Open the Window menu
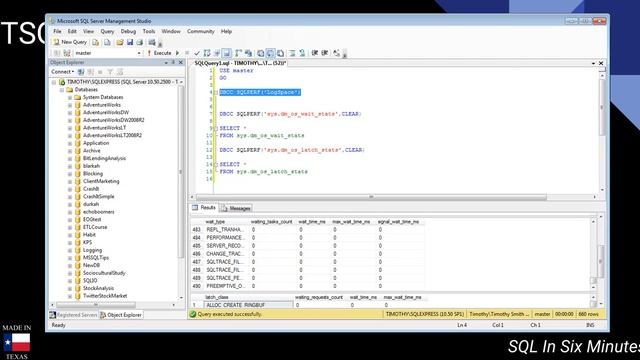The width and height of the screenshot is (640, 360). coord(171,31)
